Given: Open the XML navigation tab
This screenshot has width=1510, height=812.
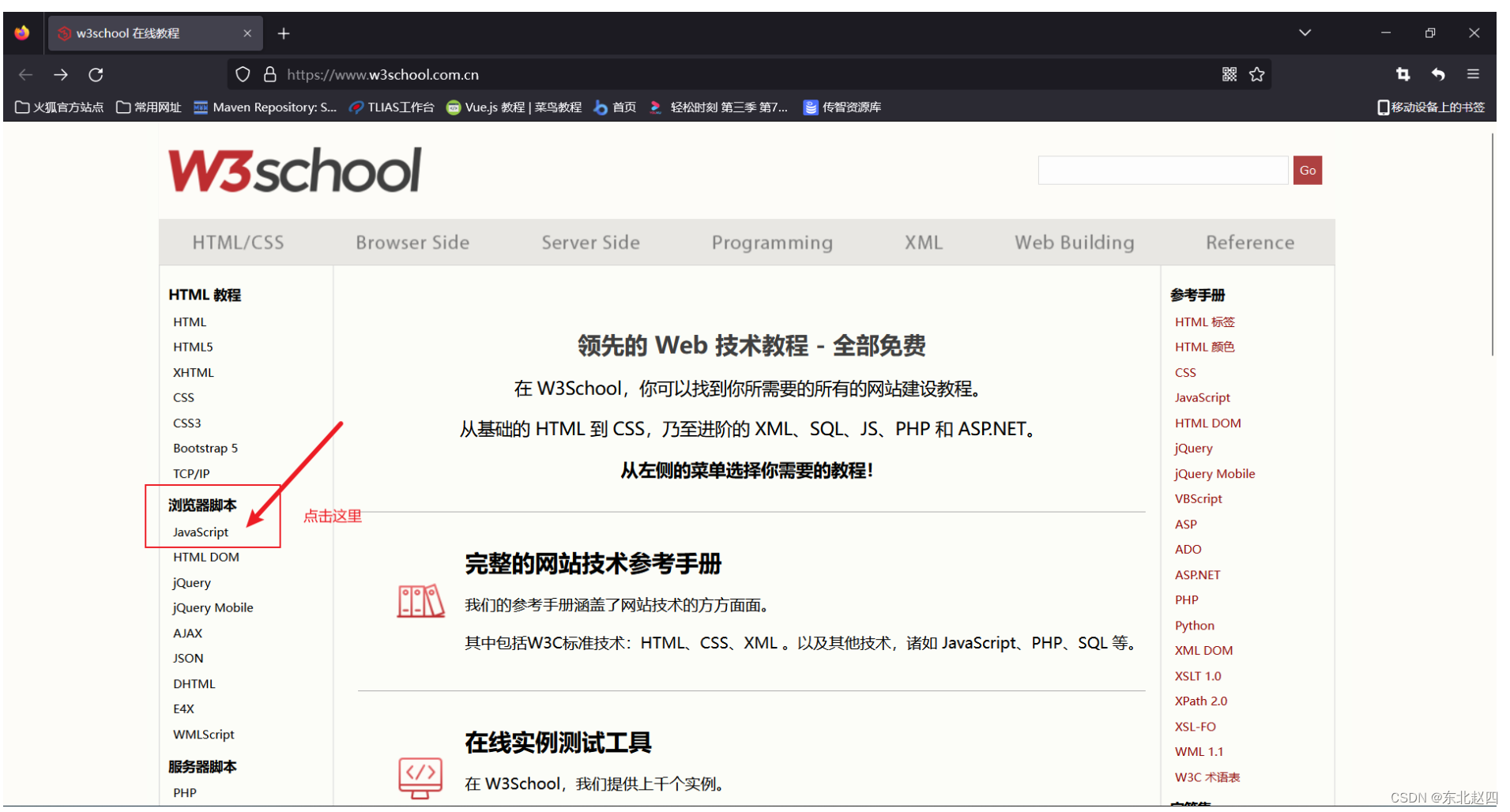Looking at the screenshot, I should coord(924,242).
